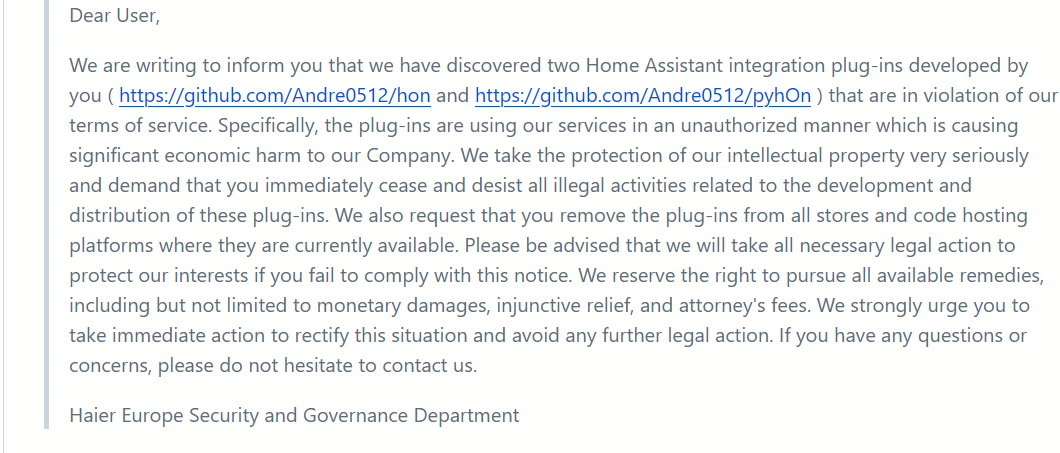Viewport: 1060px width, 453px height.
Task: Click the phrase "terms of service"
Action: point(139,126)
